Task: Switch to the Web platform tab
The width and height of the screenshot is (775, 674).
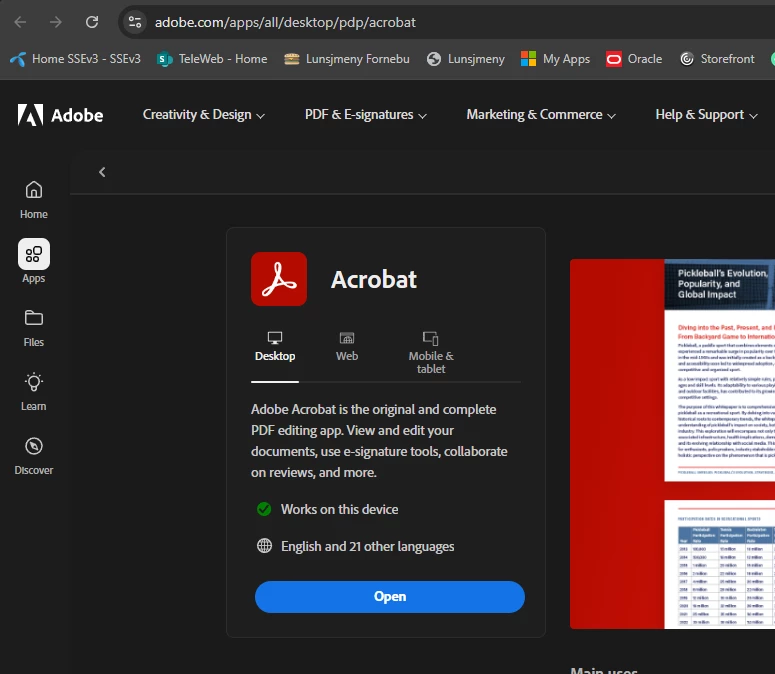Action: tap(347, 347)
